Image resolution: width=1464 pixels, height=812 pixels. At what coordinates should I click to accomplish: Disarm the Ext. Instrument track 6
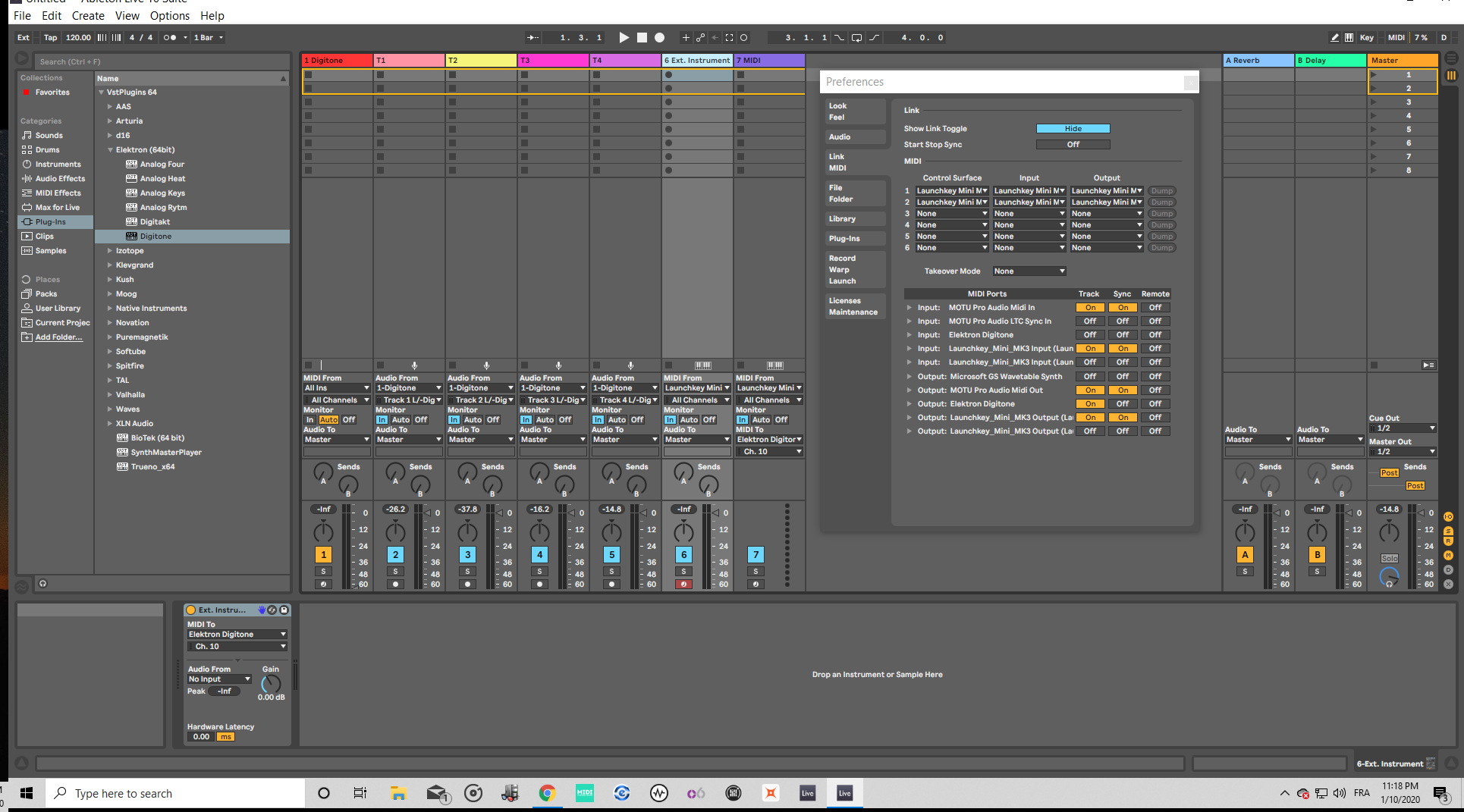683,585
